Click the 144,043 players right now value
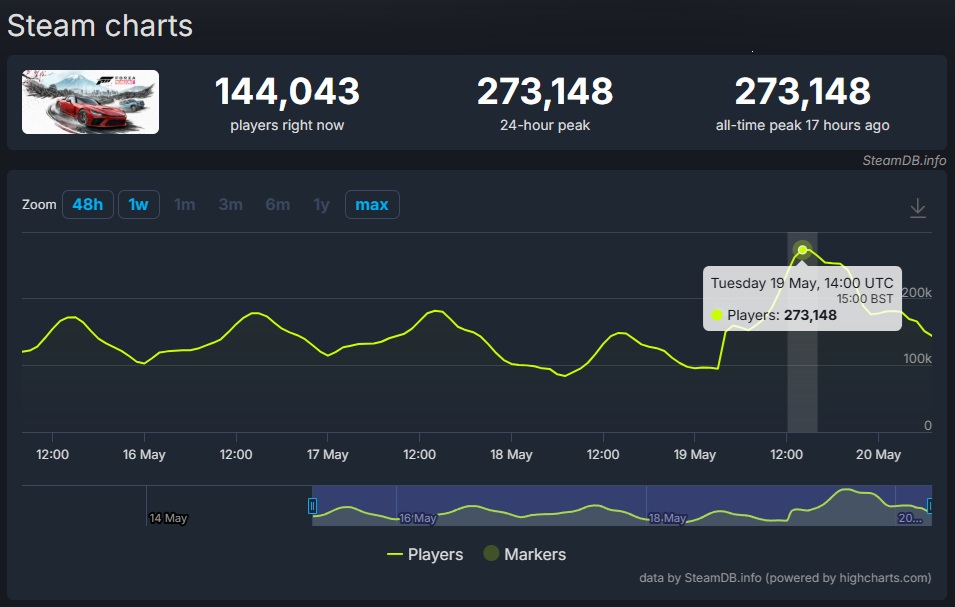The image size is (955, 607). pos(287,91)
